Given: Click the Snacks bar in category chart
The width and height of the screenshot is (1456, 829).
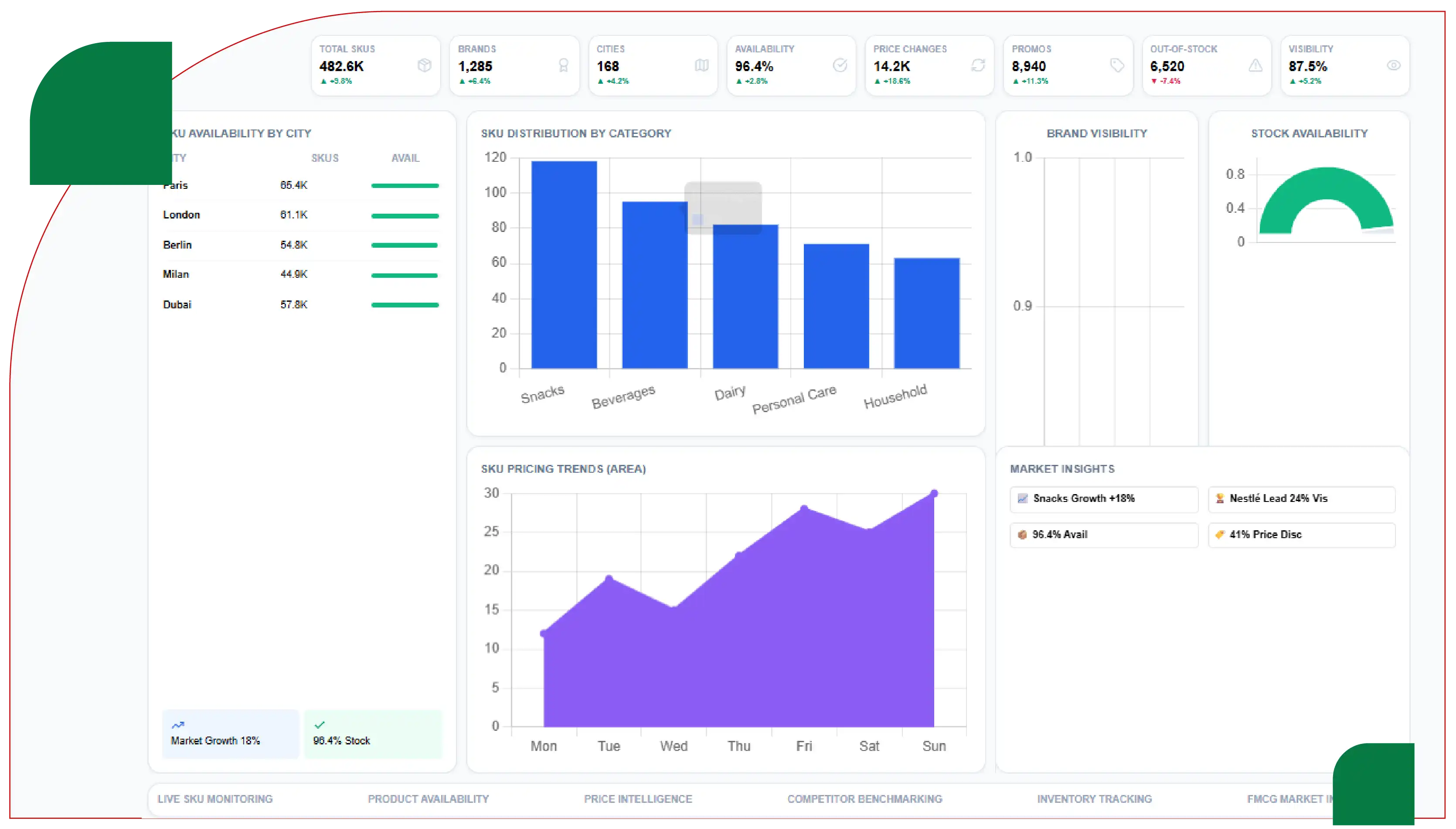Looking at the screenshot, I should pyautogui.click(x=564, y=265).
